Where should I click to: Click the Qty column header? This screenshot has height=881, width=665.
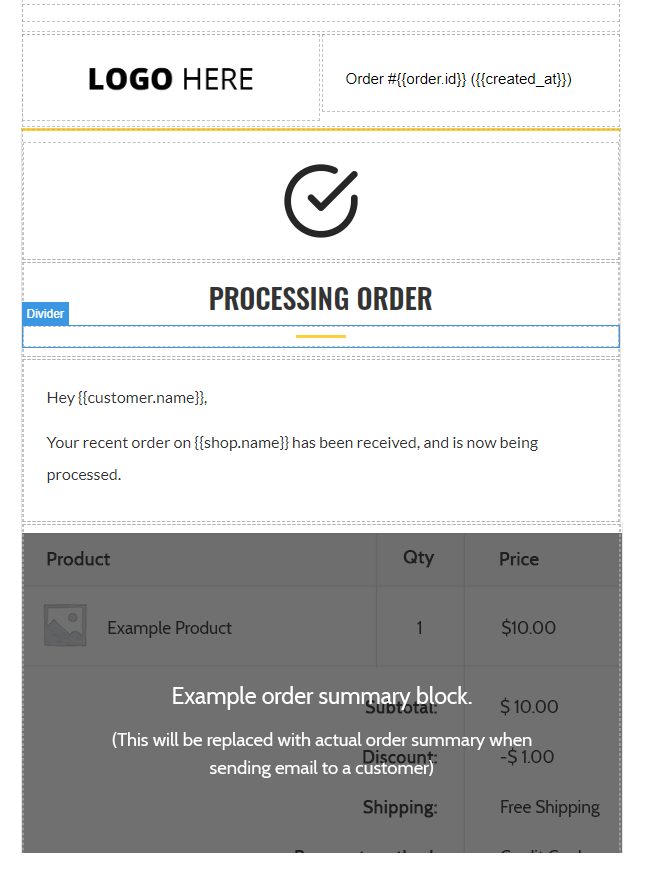pyautogui.click(x=419, y=559)
